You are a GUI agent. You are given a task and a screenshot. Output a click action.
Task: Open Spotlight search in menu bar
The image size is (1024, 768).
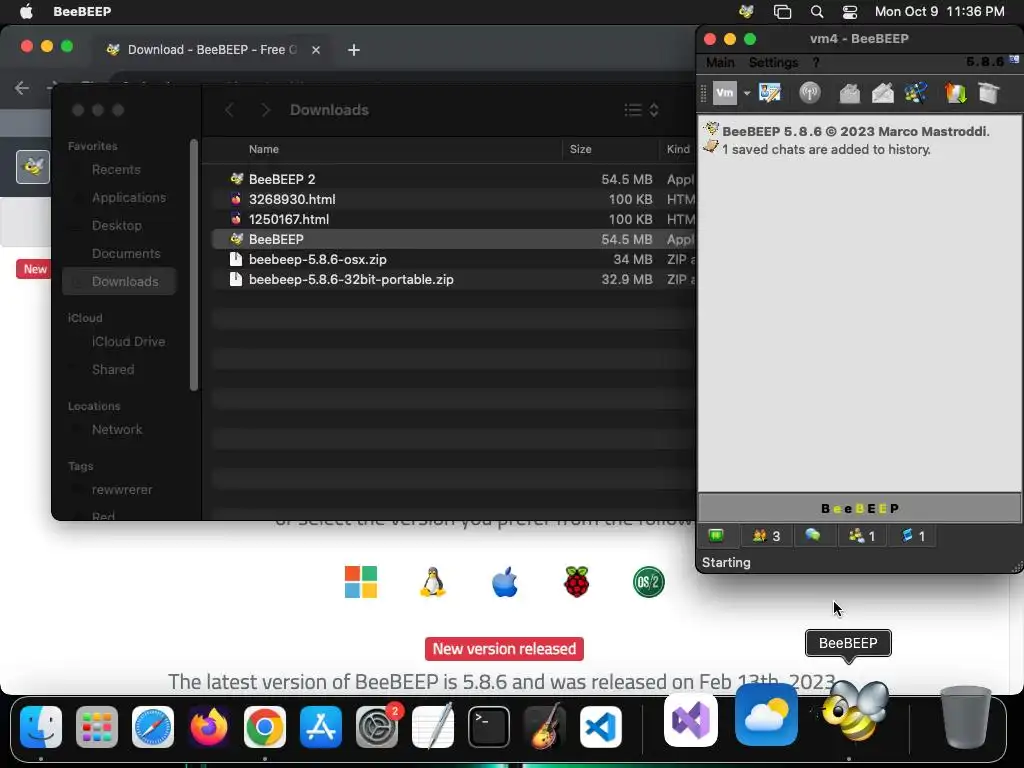pos(817,12)
